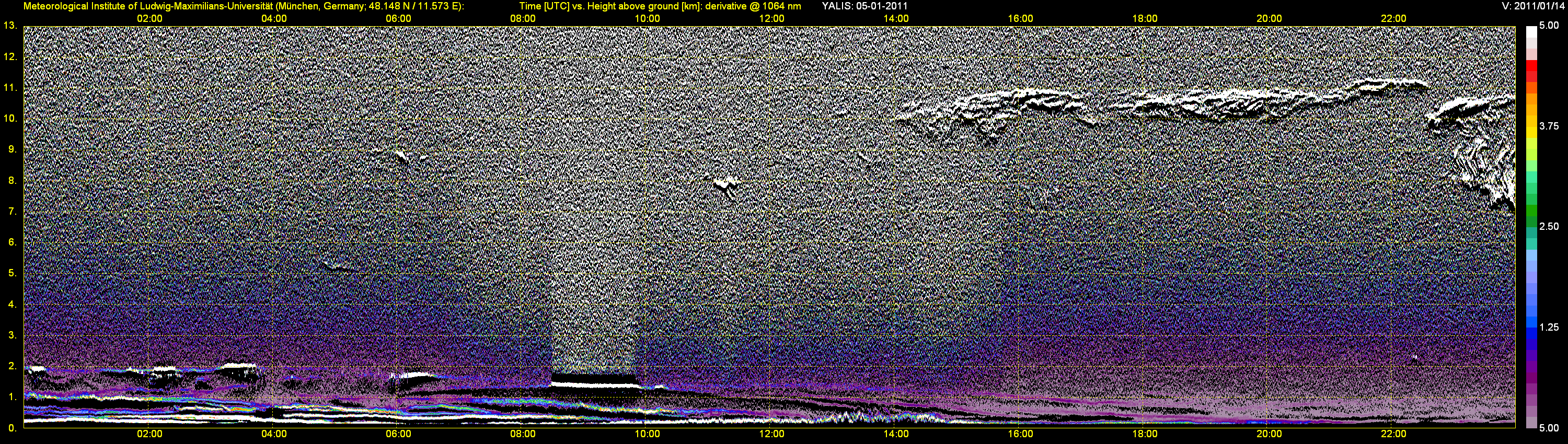1568x444 pixels.
Task: Click the 12. km height axis label
Action: (10, 56)
